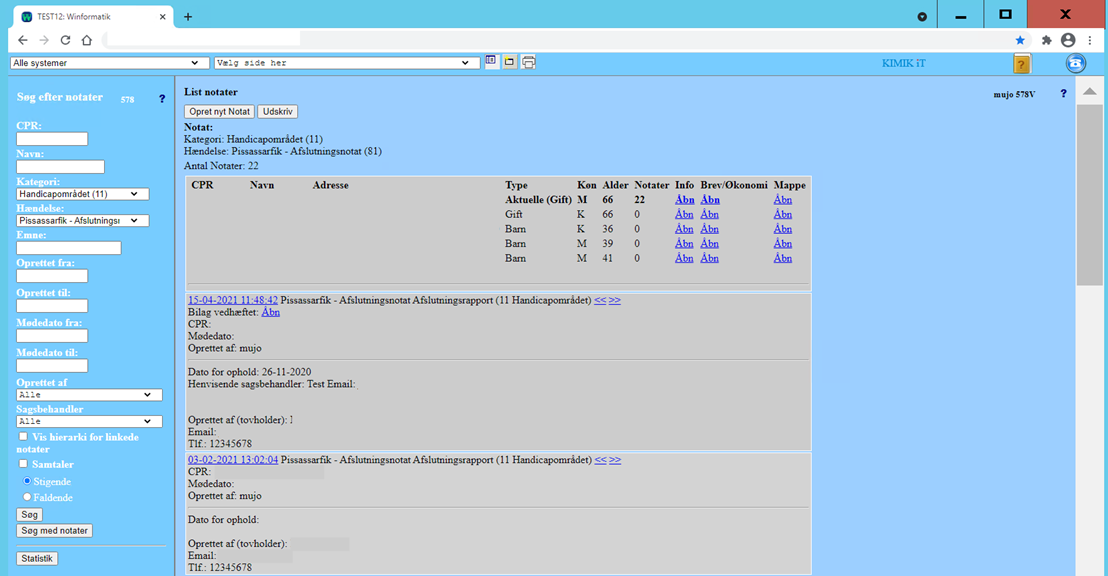Screen dimensions: 1108x576
Task: Click into the Oprettet fra date field
Action: pyautogui.click(x=52, y=276)
